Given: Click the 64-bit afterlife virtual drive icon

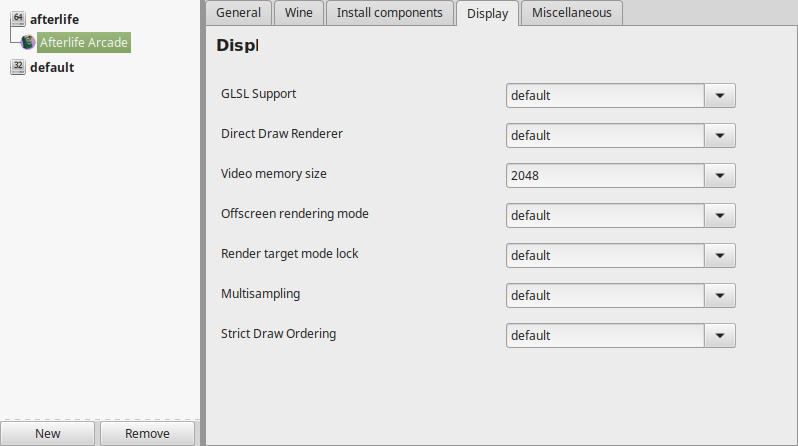Looking at the screenshot, I should (x=18, y=19).
